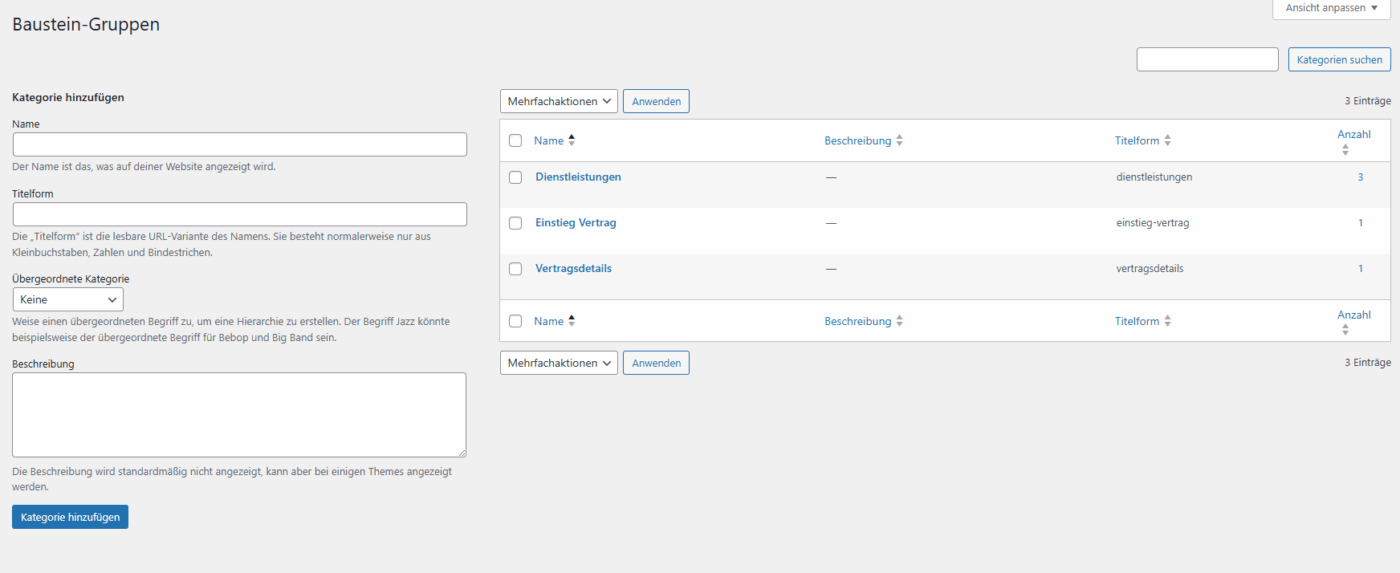Click the top Anwenden button
Screen dimensions: 1400x573
(656, 101)
